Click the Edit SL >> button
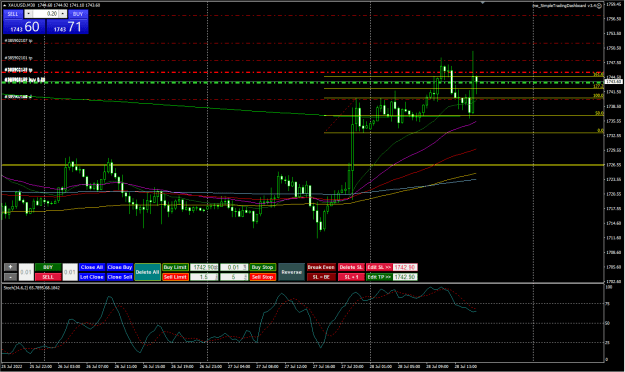The image size is (625, 372). tap(379, 267)
